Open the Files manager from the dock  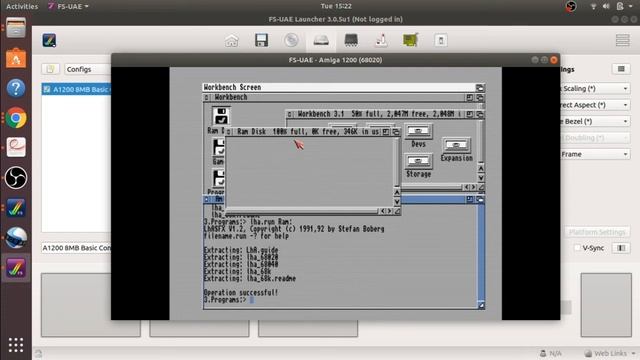[16, 29]
